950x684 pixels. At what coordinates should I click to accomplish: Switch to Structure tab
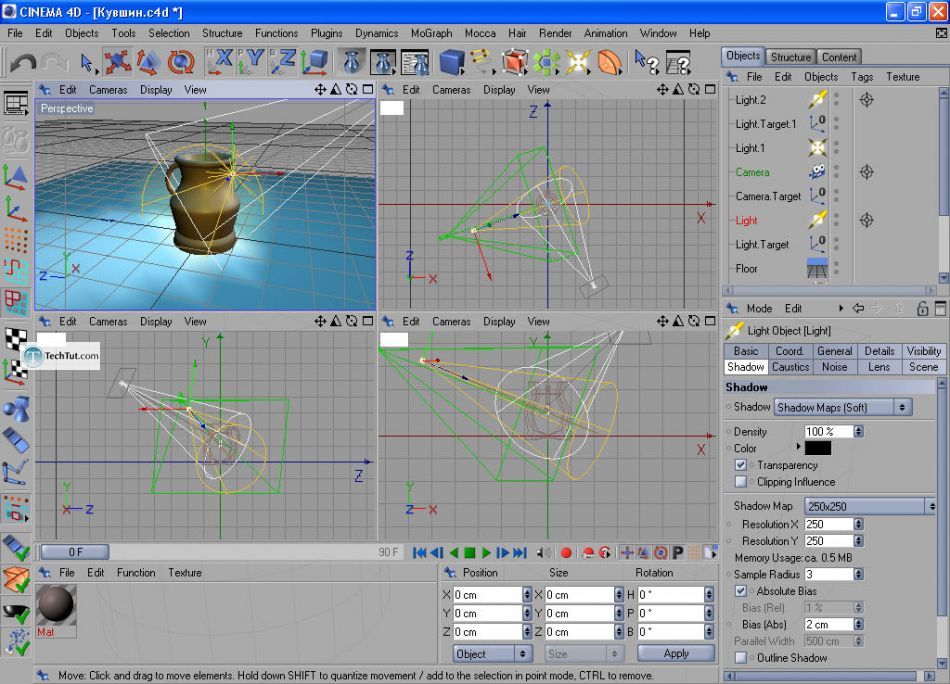[790, 57]
